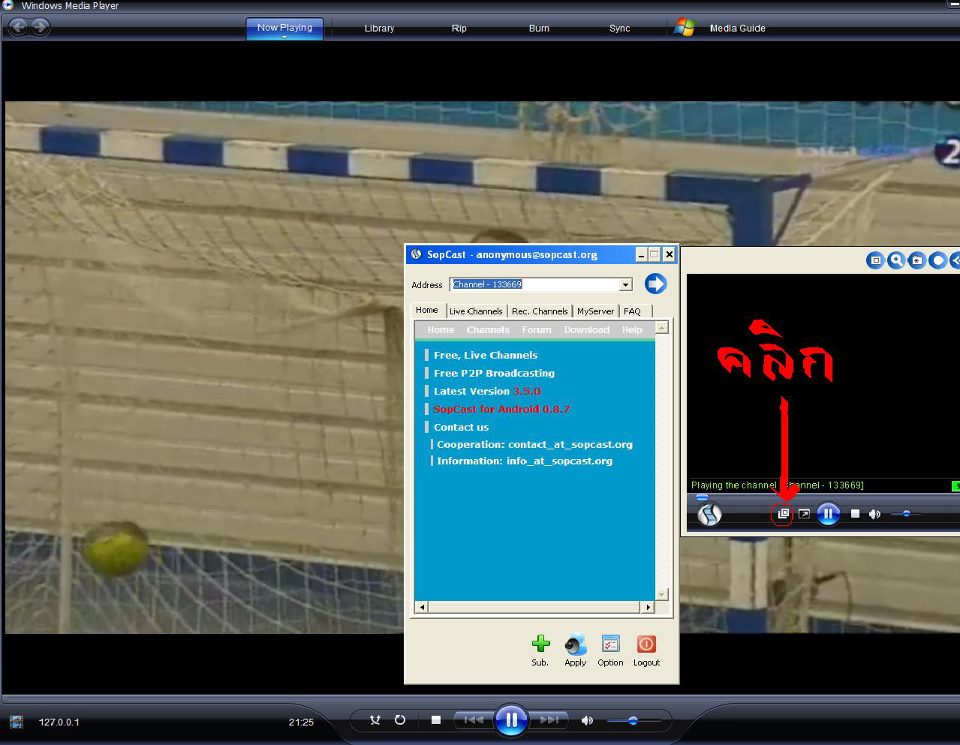Click the Forward arrow in Windows Media Player
The width and height of the screenshot is (960, 745).
point(40,26)
